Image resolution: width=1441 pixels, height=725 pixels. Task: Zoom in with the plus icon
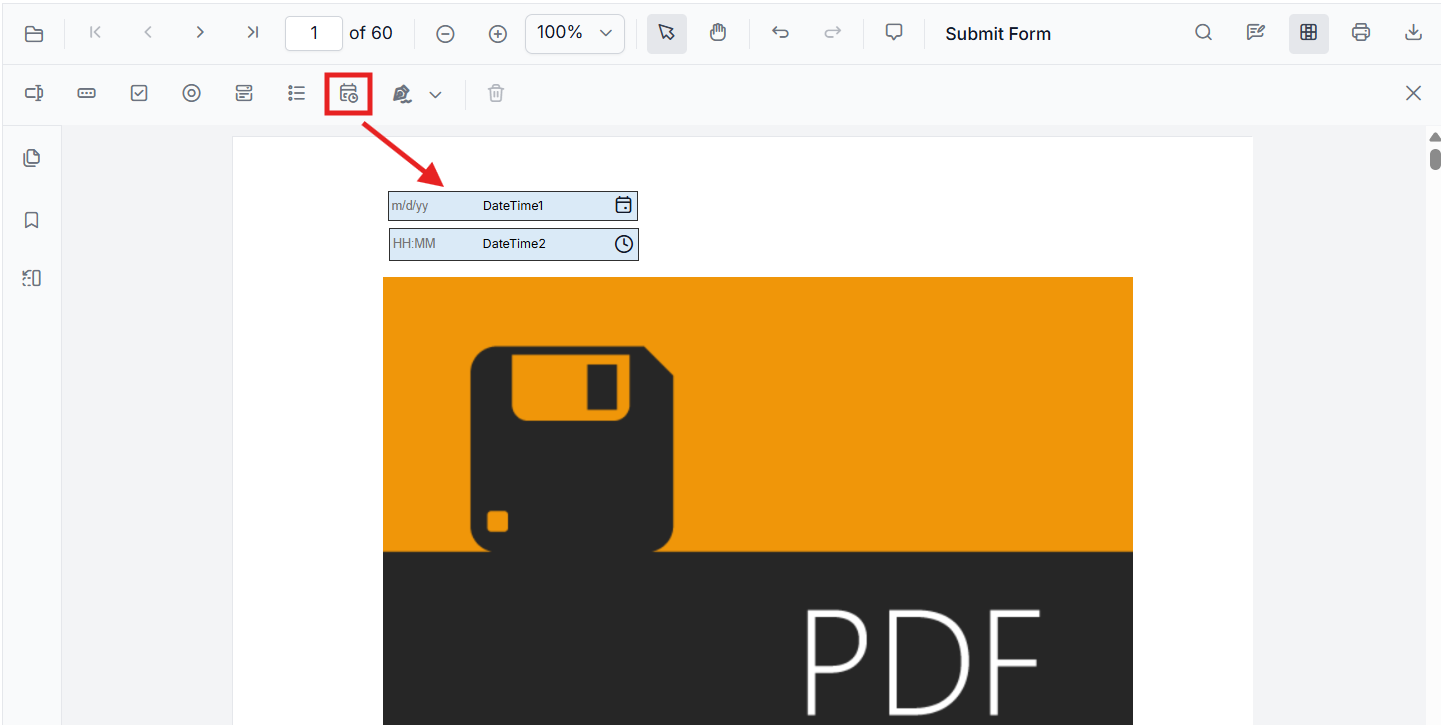(498, 34)
